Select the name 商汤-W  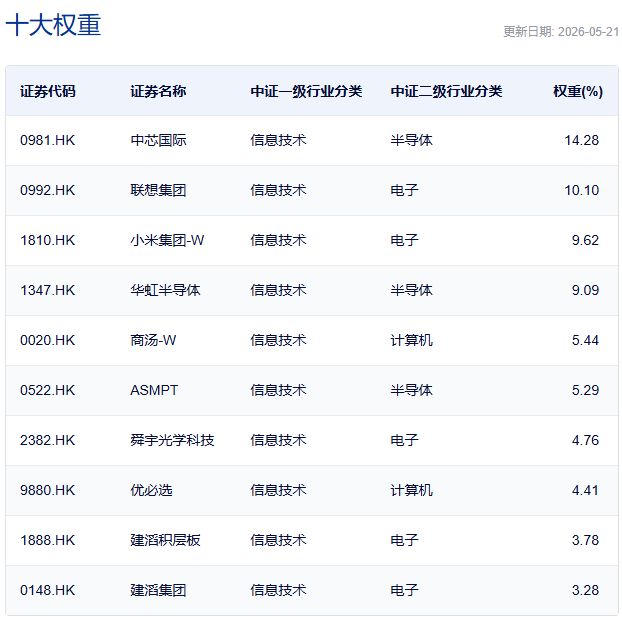tap(153, 340)
